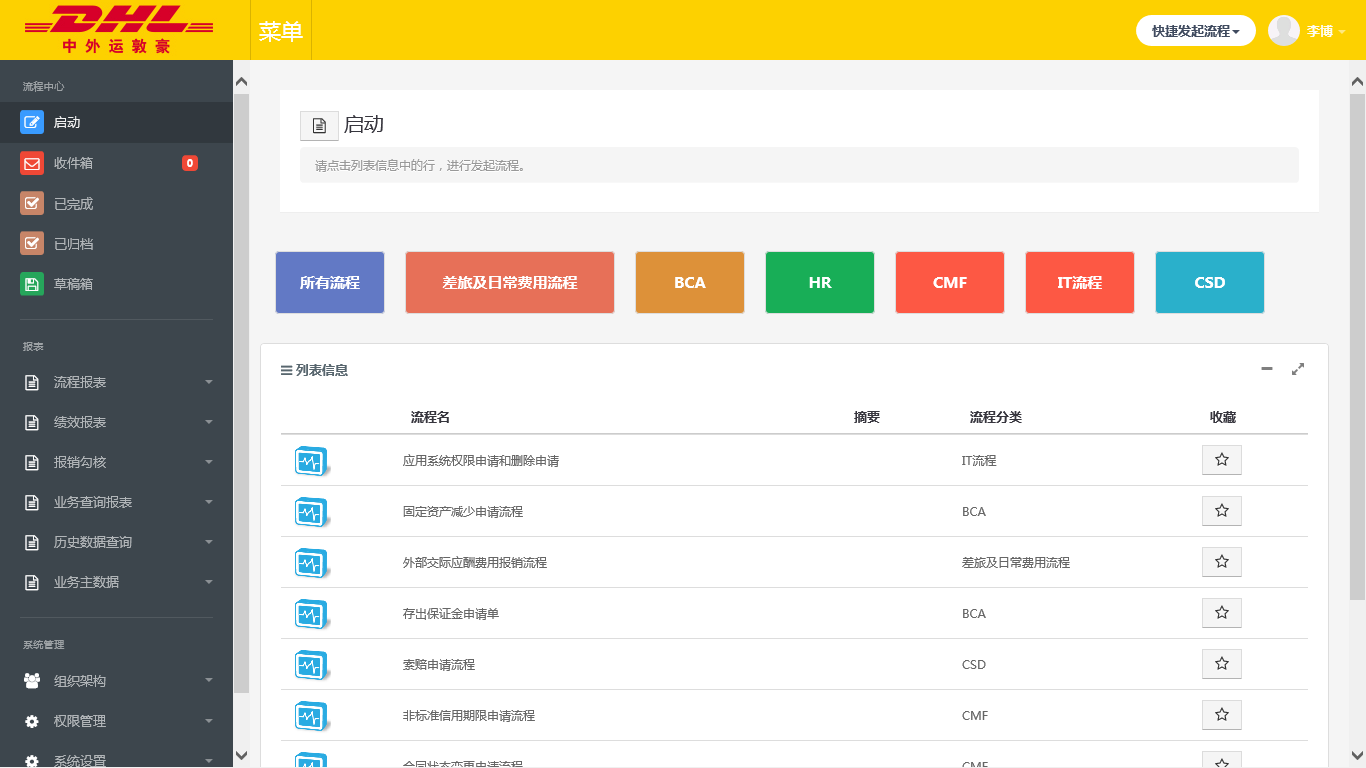The image size is (1366, 768).
Task: Filter by 所有流程 category
Action: point(330,283)
